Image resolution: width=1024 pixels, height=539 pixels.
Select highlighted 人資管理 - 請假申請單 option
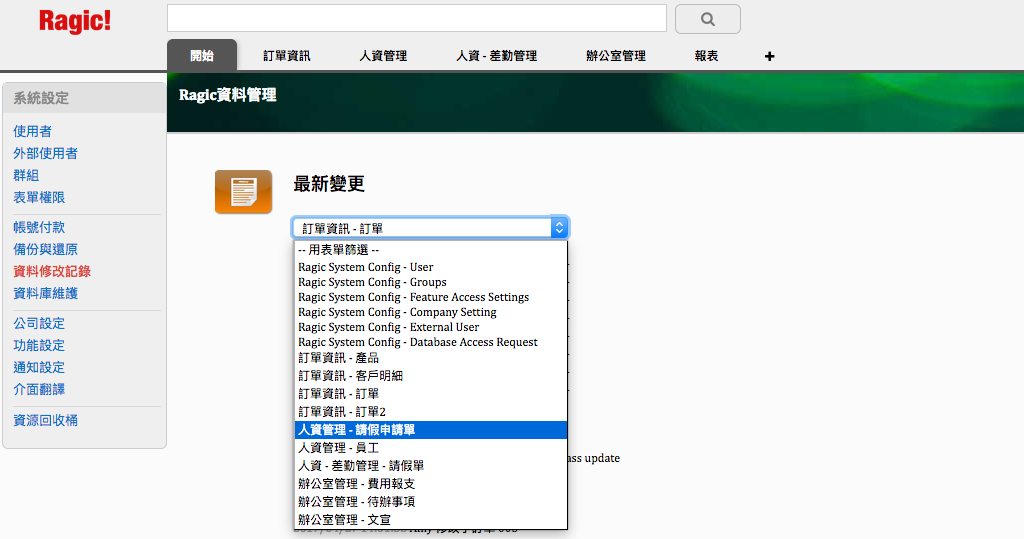click(431, 430)
